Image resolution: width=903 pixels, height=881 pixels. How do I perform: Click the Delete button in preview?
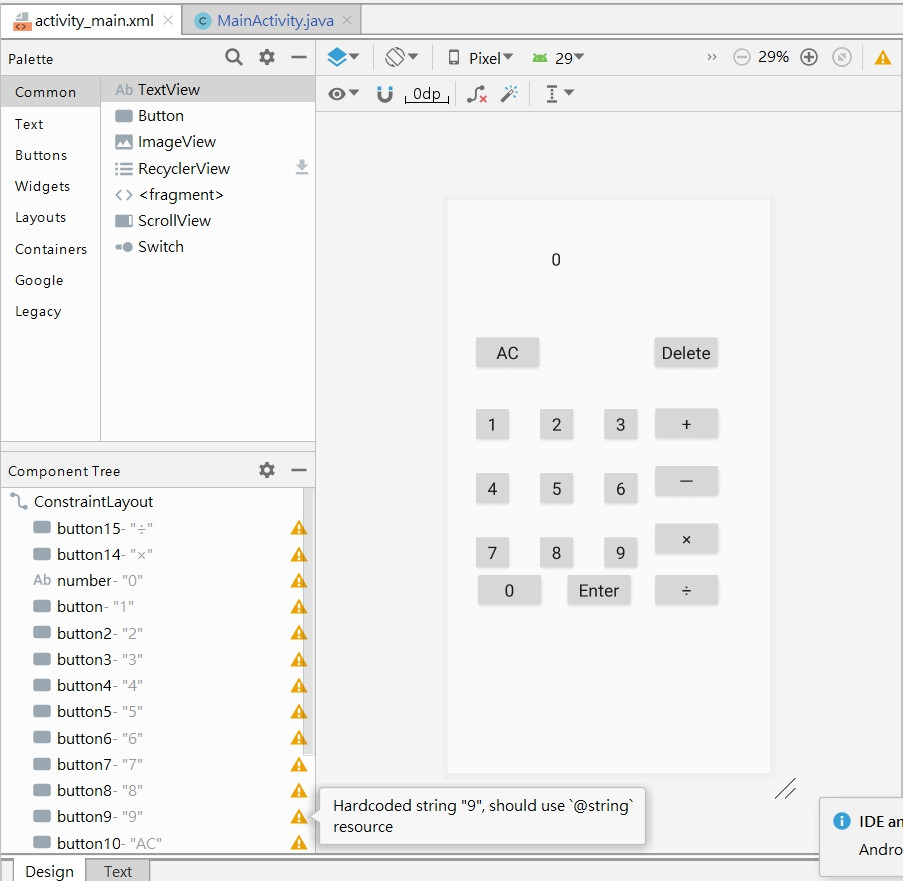(x=686, y=352)
